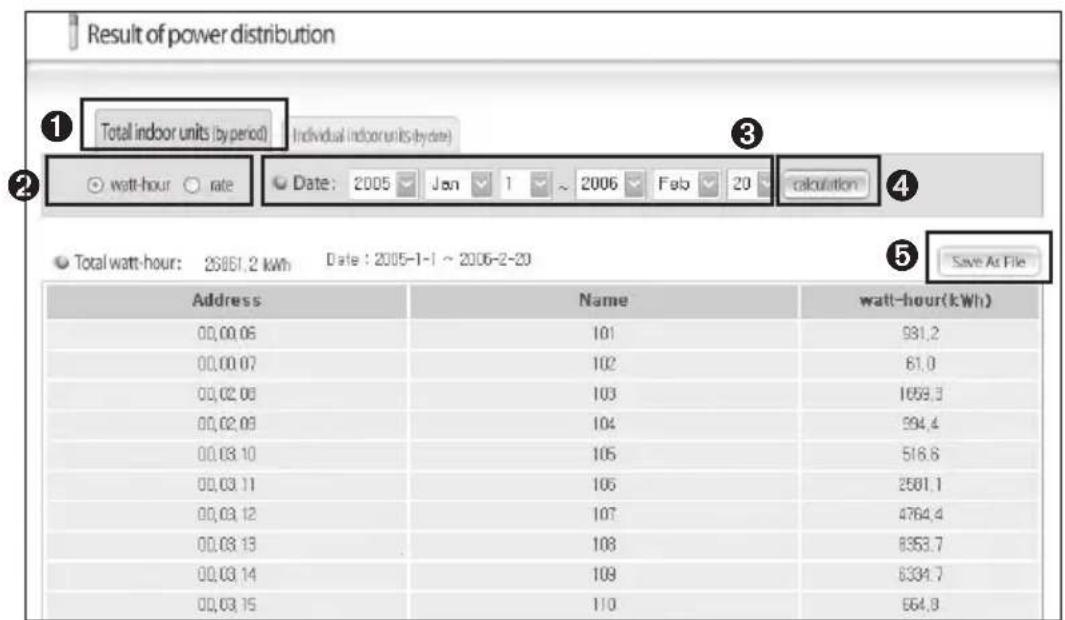1065x620 pixels.
Task: Select address cell 00.03.11
Action: point(227,484)
